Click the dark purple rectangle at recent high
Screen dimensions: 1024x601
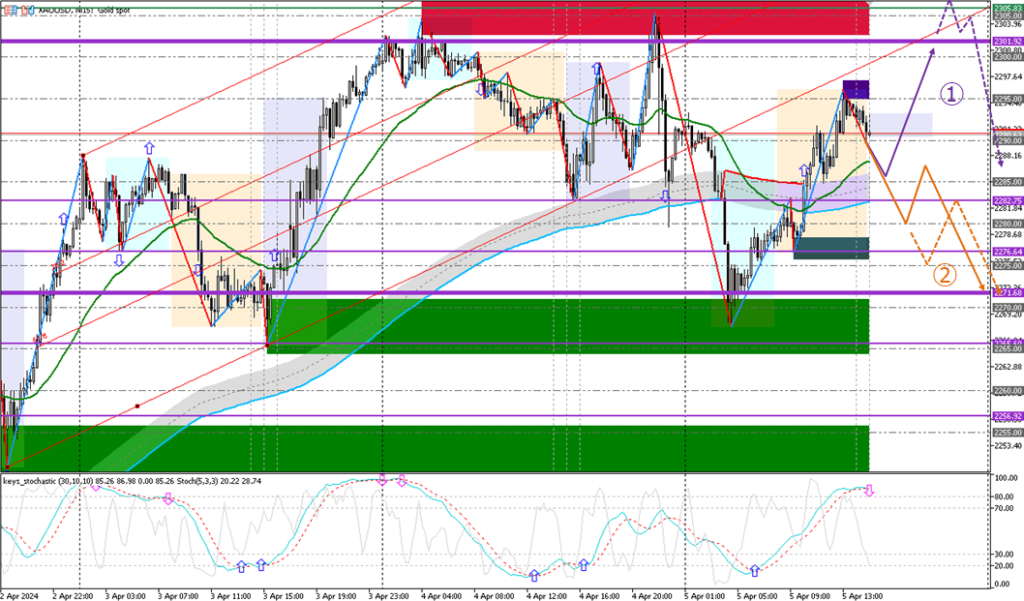pyautogui.click(x=855, y=89)
